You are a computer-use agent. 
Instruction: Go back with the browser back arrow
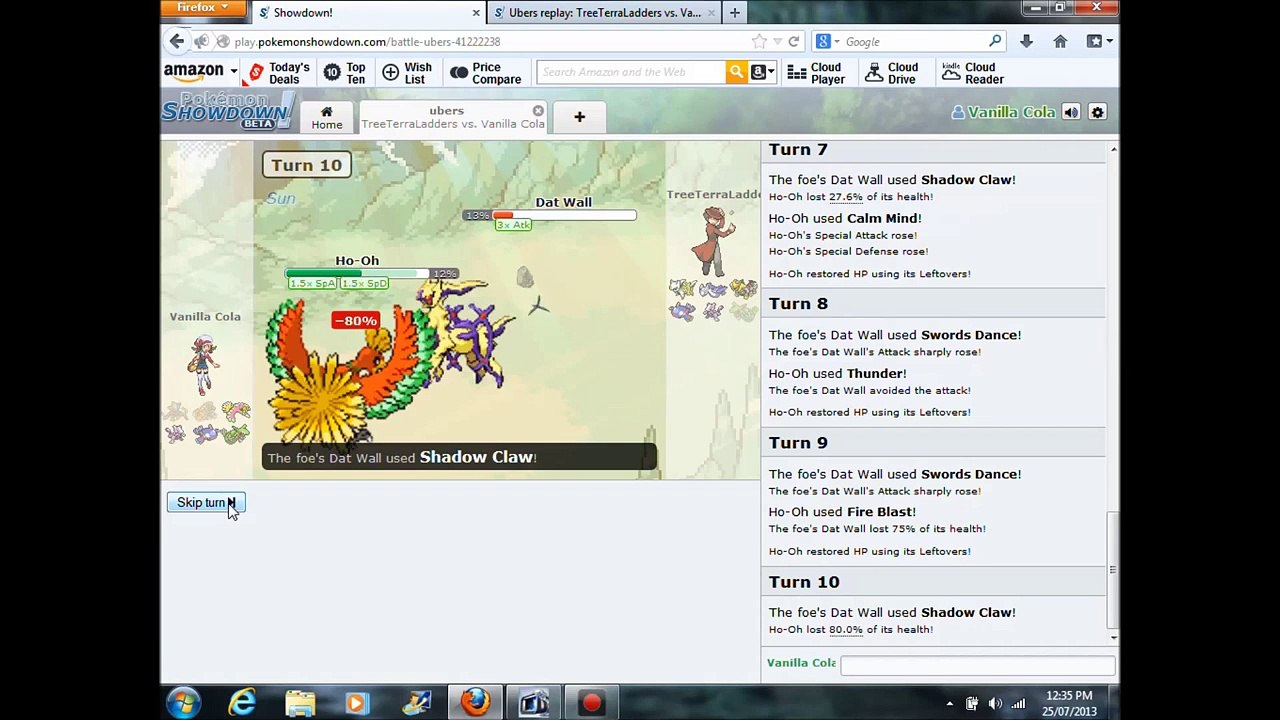click(x=177, y=41)
